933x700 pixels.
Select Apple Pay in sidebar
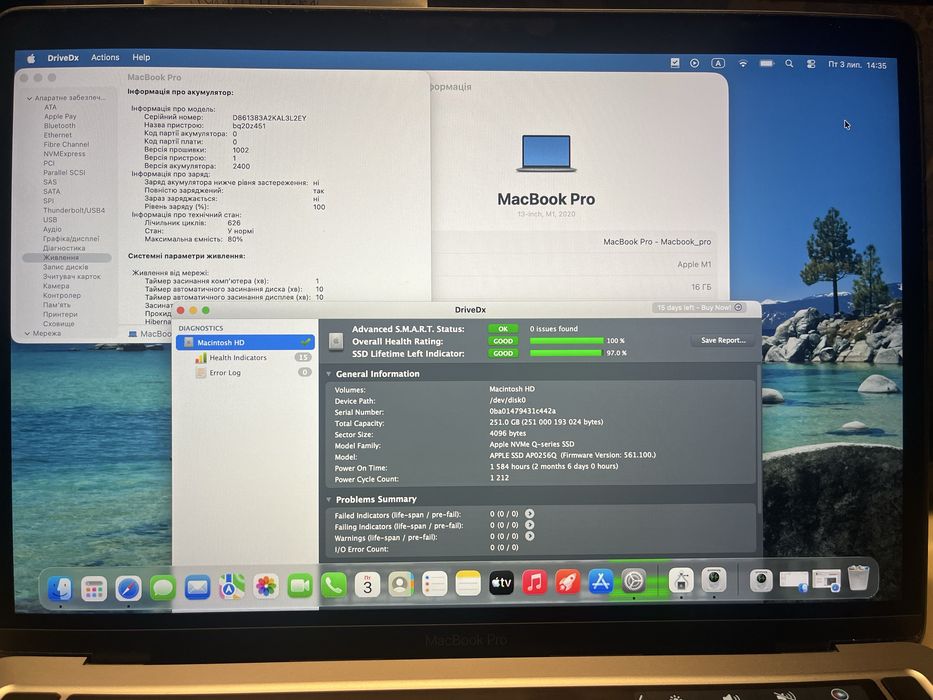coord(60,116)
